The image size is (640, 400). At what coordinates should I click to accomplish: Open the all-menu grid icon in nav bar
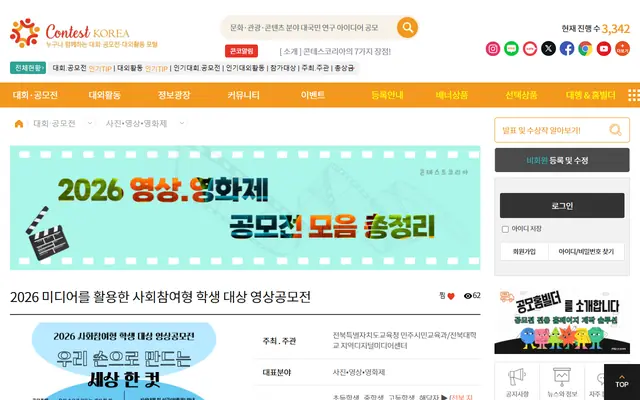[x=633, y=95]
